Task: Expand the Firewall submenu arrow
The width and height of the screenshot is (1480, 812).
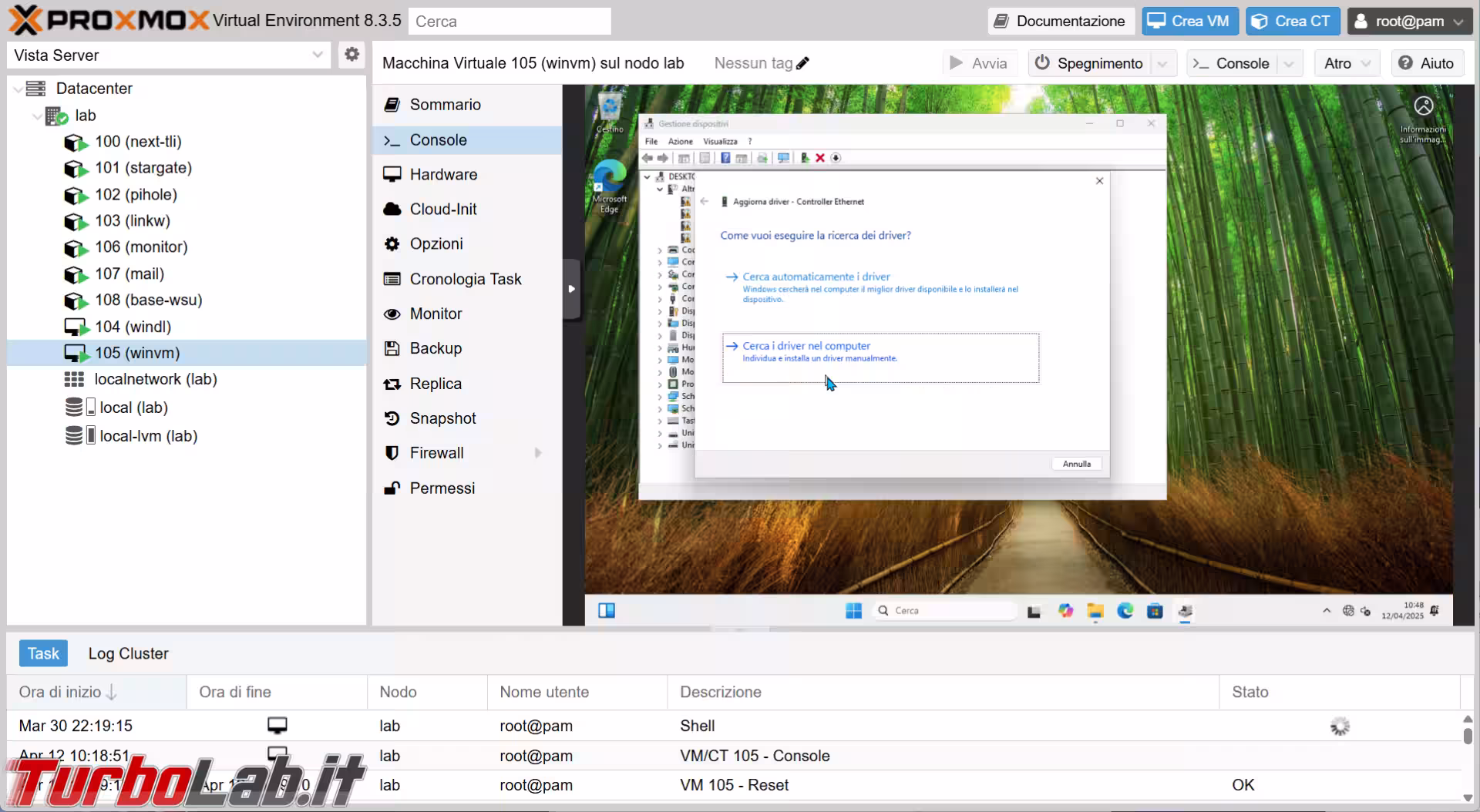Action: (538, 453)
